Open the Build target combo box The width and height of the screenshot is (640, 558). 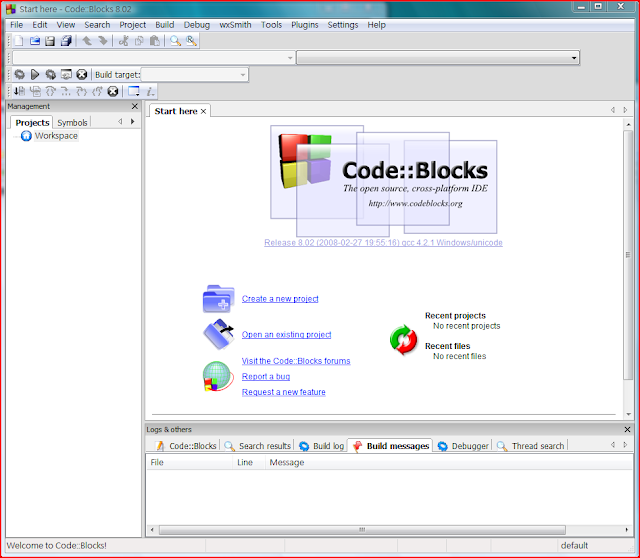[194, 75]
